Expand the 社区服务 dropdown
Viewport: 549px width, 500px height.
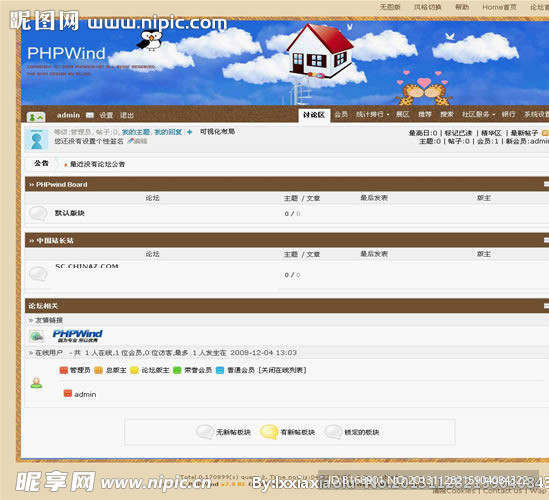478,114
